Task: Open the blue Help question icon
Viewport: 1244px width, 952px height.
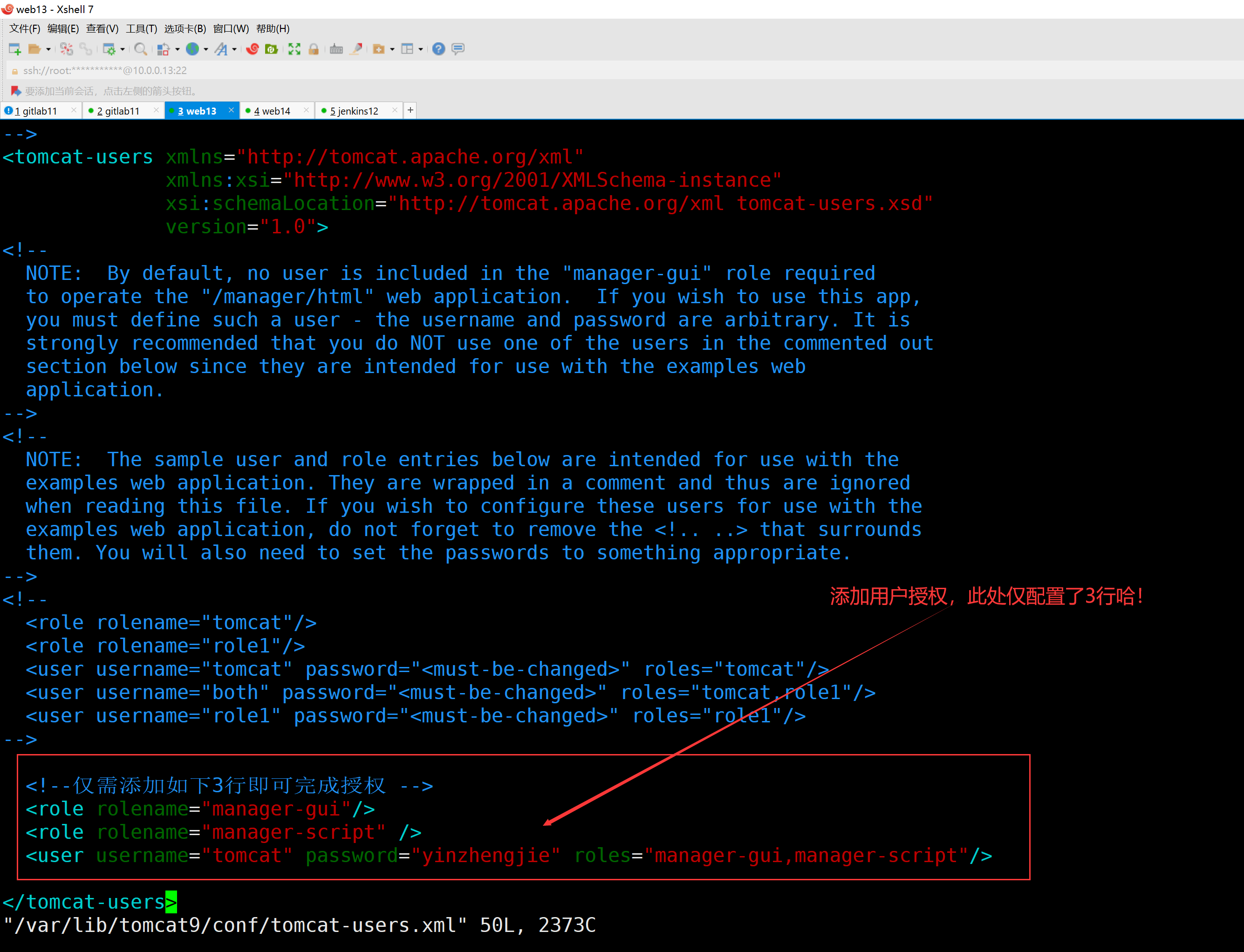Action: click(438, 49)
